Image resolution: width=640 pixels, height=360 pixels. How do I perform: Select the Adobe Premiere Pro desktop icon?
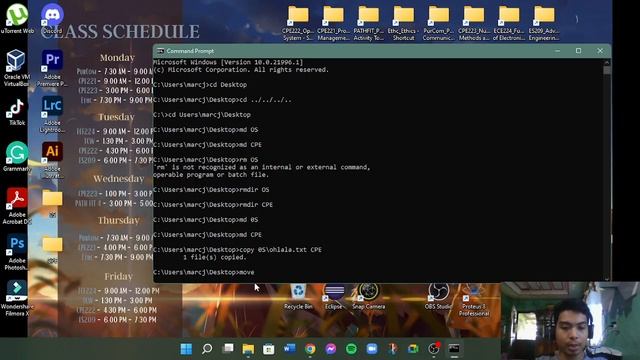52,68
